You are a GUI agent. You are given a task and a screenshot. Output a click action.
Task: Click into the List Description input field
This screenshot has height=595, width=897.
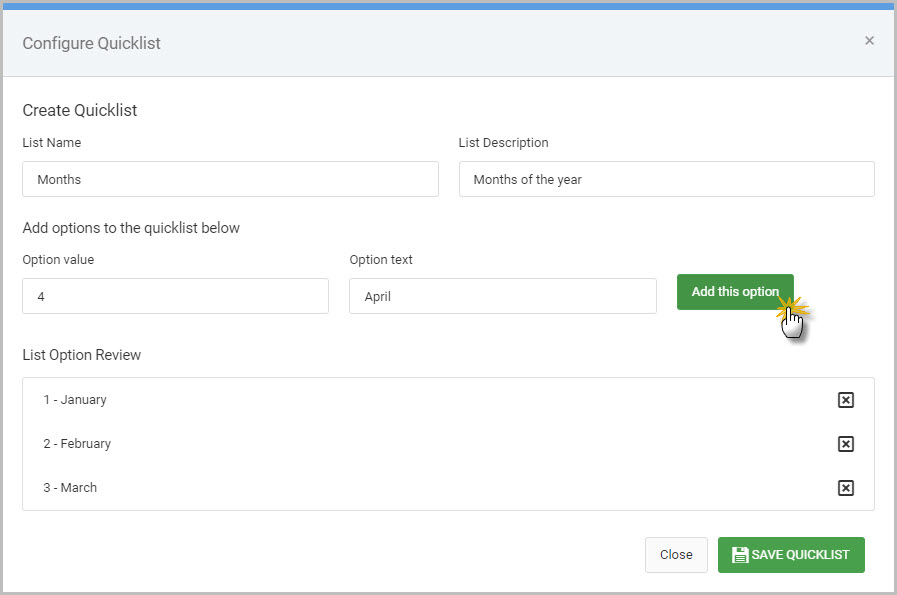[666, 179]
